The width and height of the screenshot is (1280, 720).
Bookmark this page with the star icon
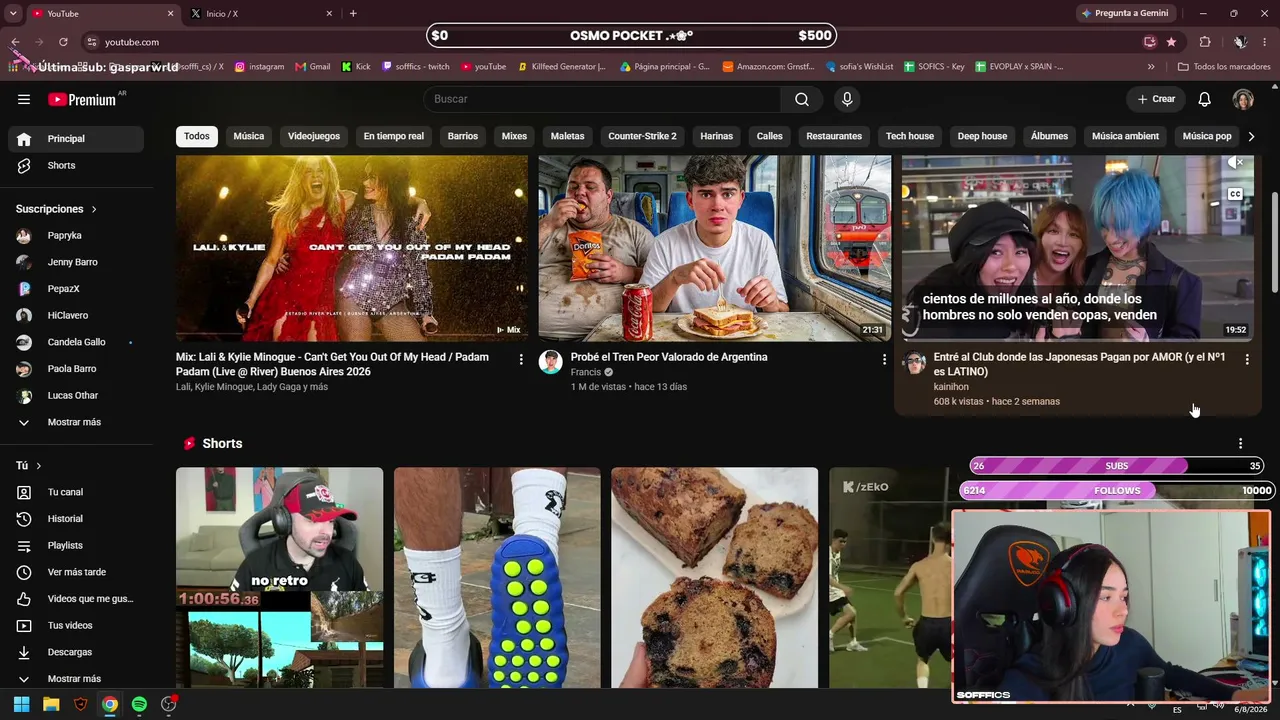(x=1171, y=42)
